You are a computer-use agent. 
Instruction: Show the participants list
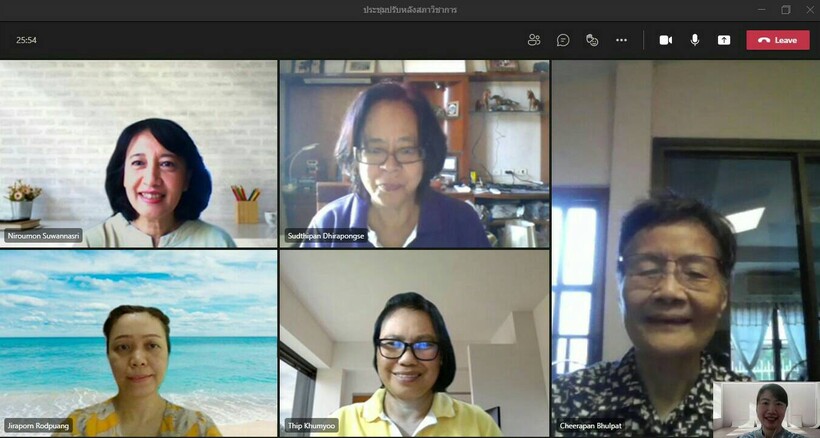(x=534, y=40)
